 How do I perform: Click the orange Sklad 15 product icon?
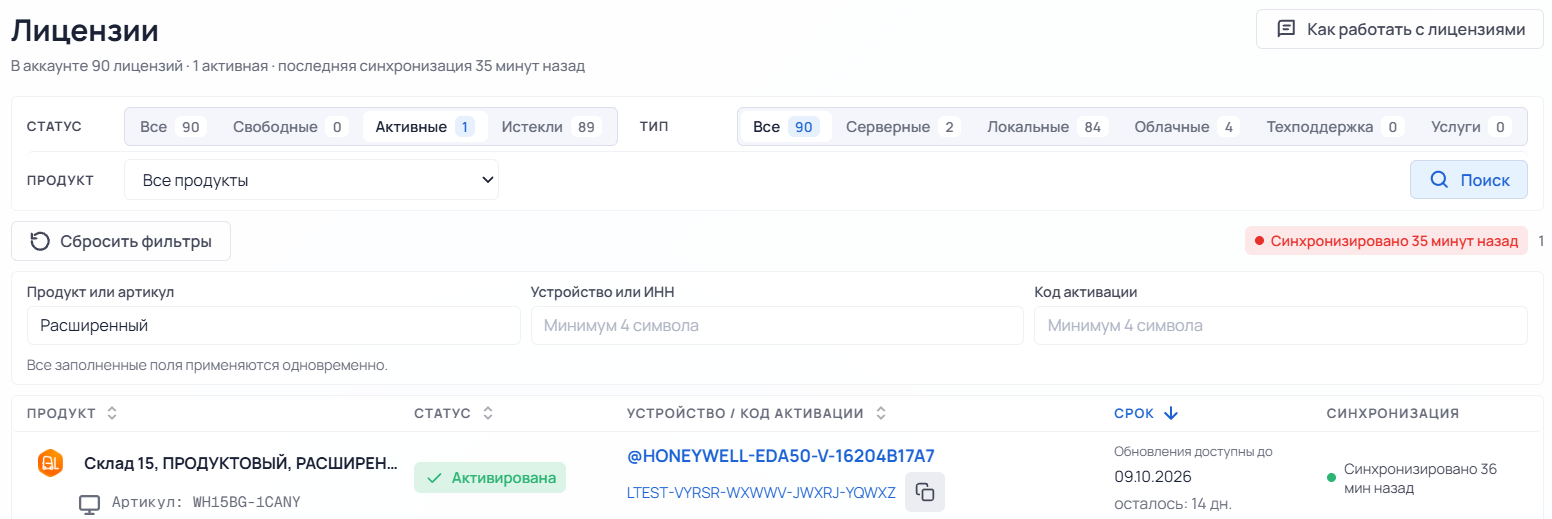click(50, 463)
